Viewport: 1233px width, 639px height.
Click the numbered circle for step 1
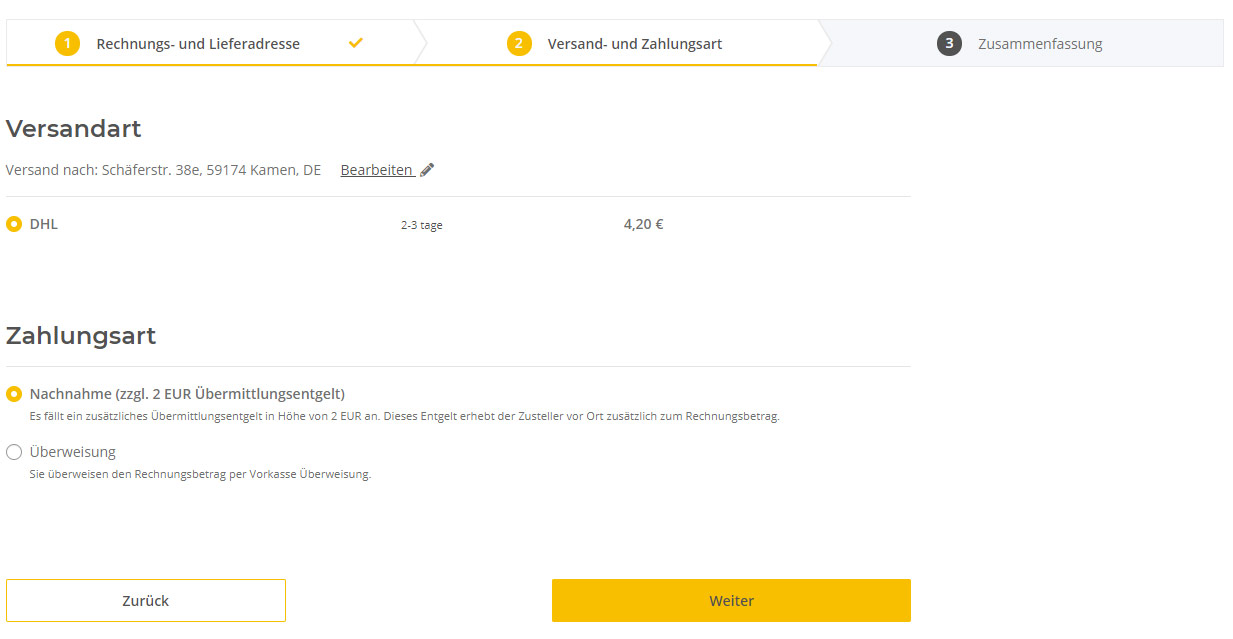pyautogui.click(x=67, y=44)
